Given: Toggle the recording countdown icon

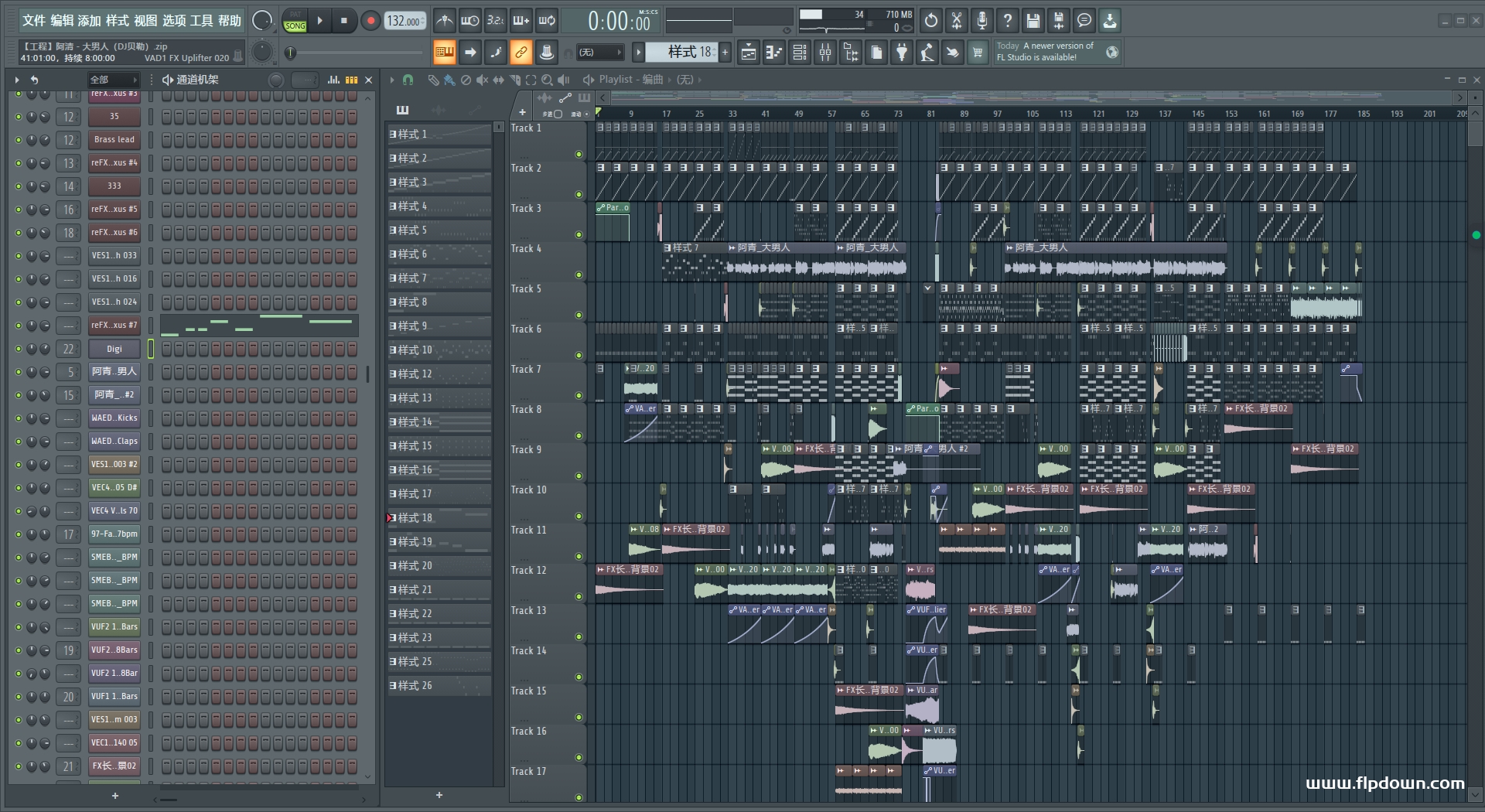Looking at the screenshot, I should tap(495, 21).
